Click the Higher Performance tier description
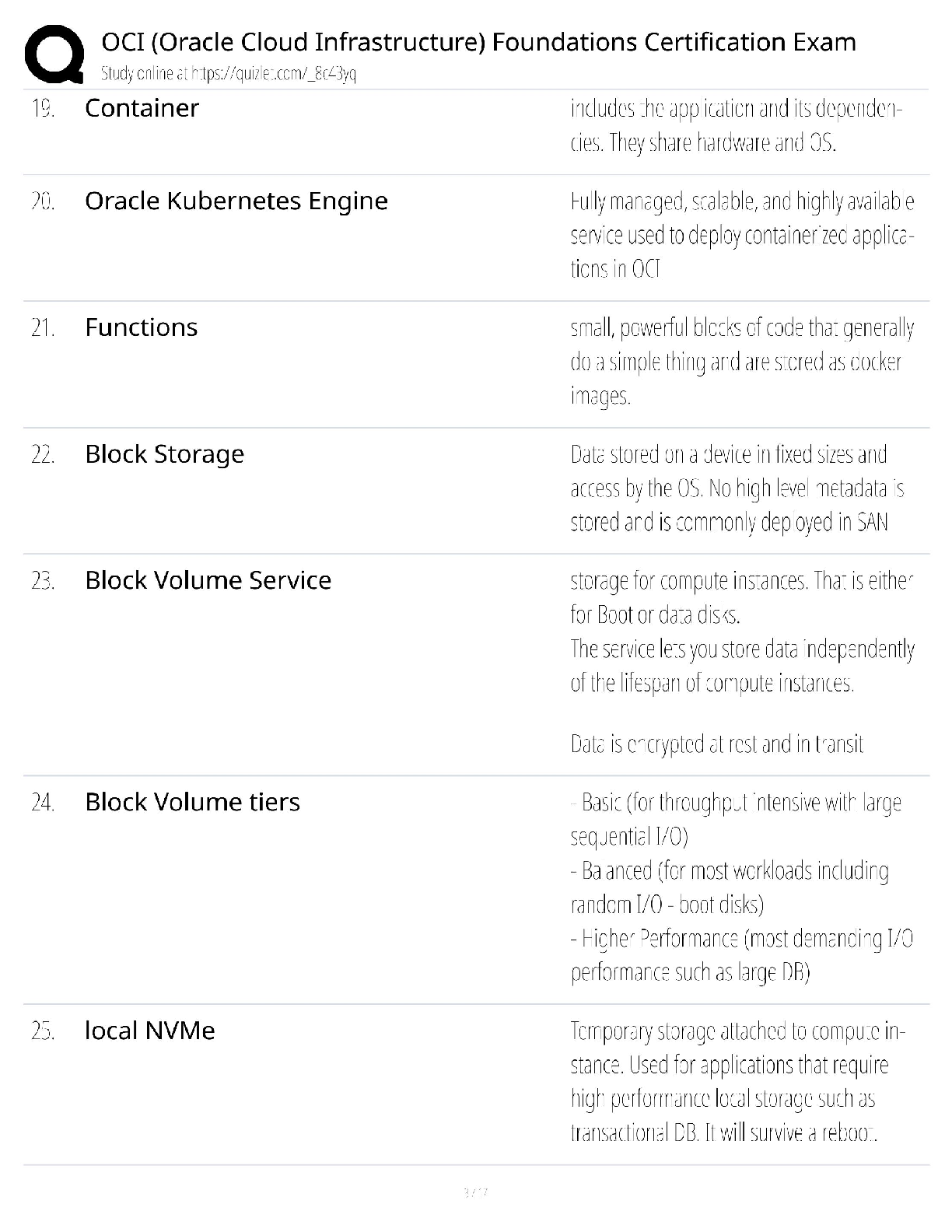This screenshot has width=952, height=1232. tap(741, 955)
